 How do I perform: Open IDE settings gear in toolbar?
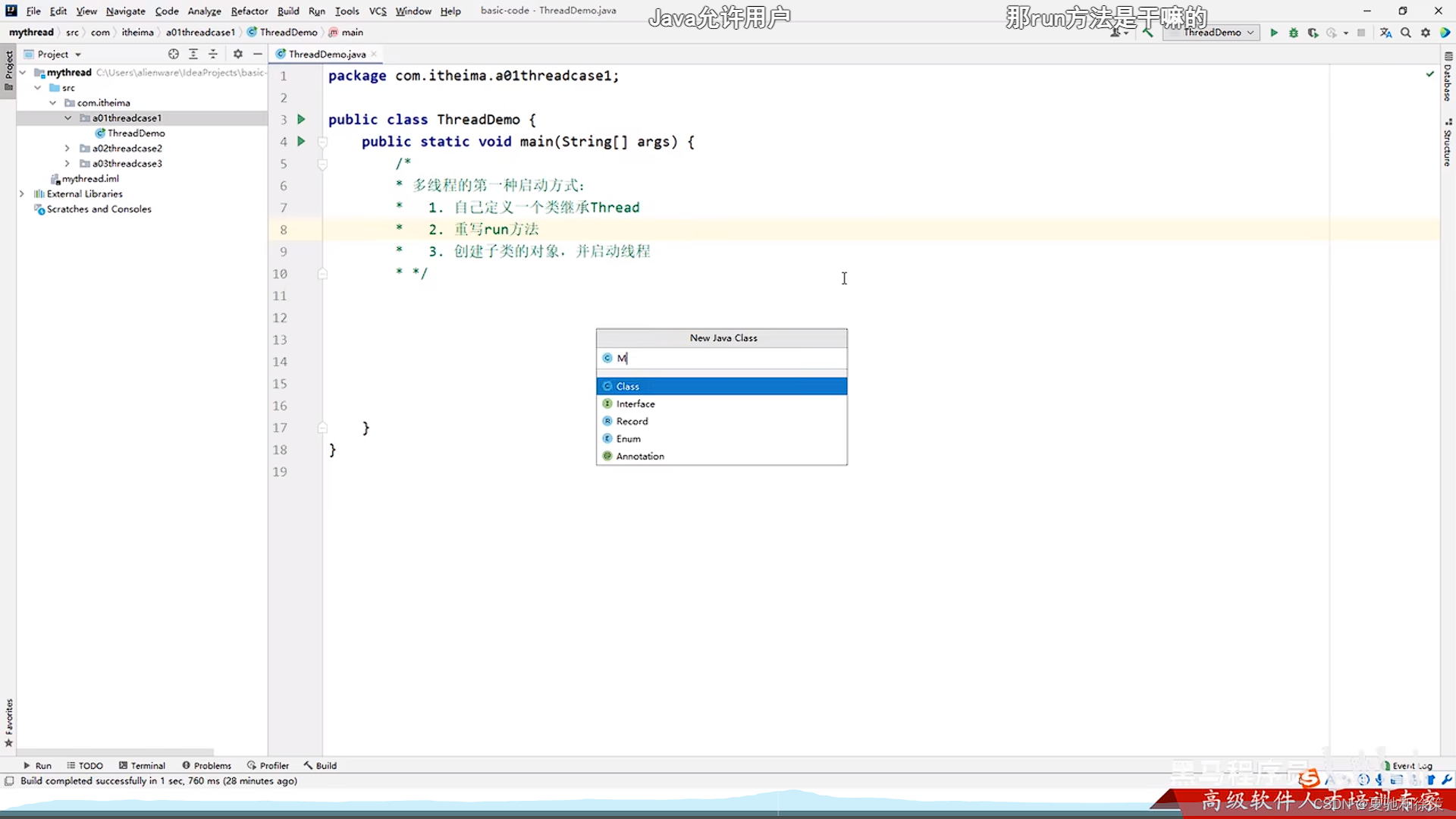[x=1426, y=33]
